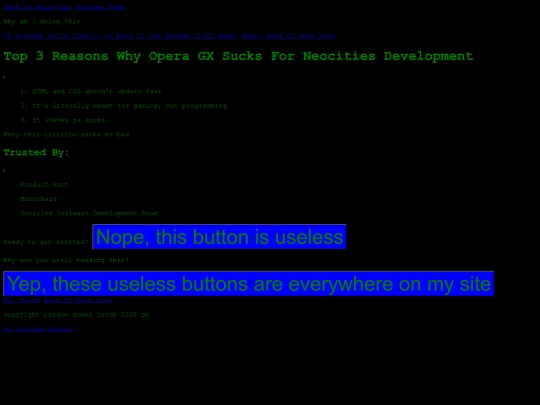Click 'Why are you still reading this?' text
The height and width of the screenshot is (405, 540).
click(x=66, y=260)
